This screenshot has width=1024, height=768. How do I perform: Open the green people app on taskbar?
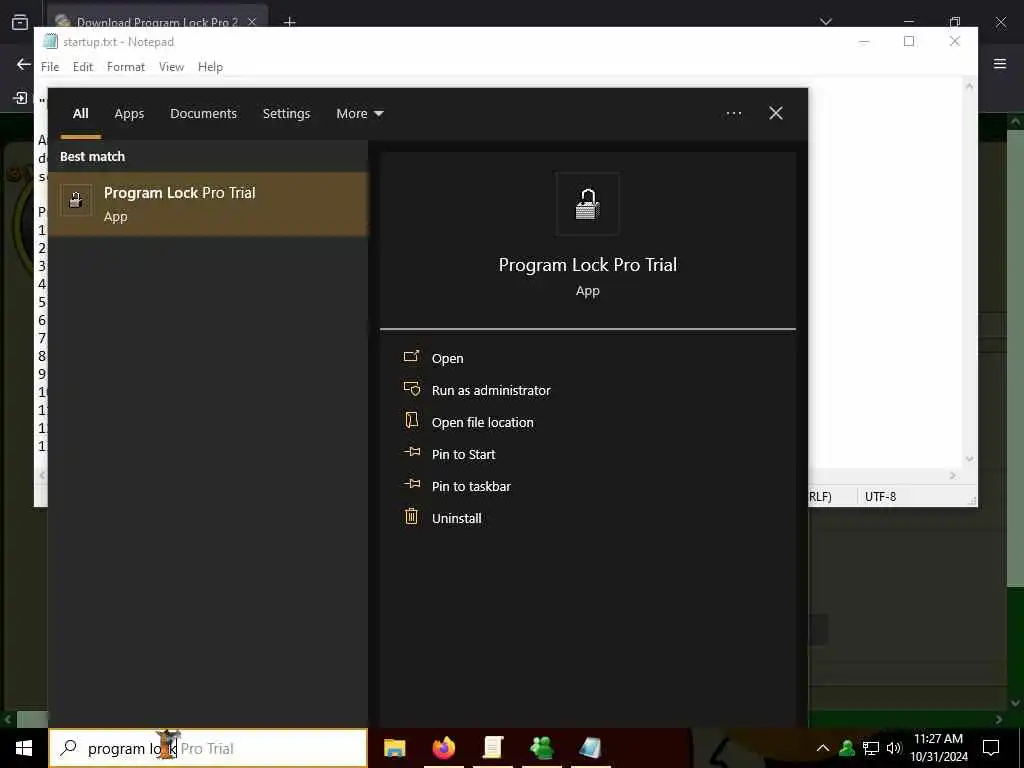[x=541, y=748]
